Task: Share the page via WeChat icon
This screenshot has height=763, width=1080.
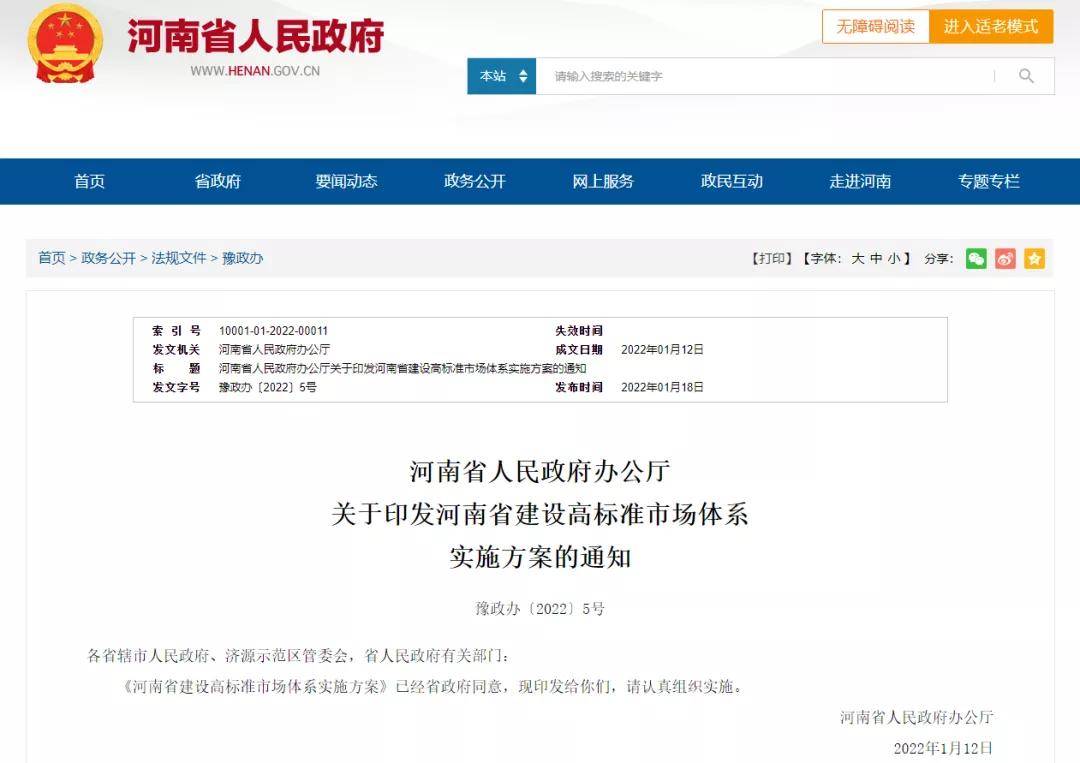Action: [976, 259]
